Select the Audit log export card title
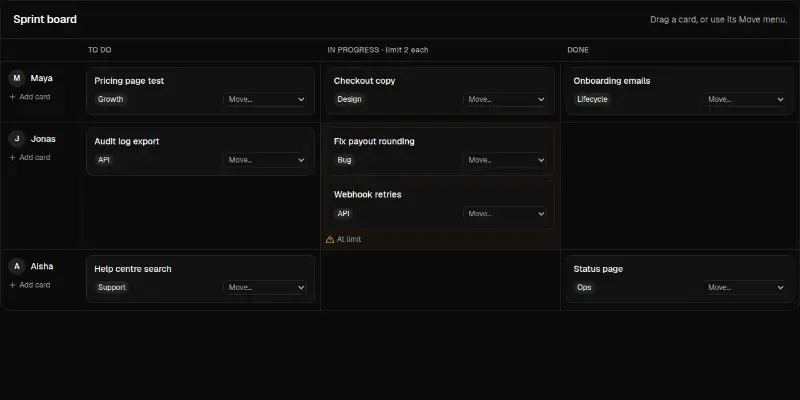Screen dimensions: 800x400 [127, 142]
